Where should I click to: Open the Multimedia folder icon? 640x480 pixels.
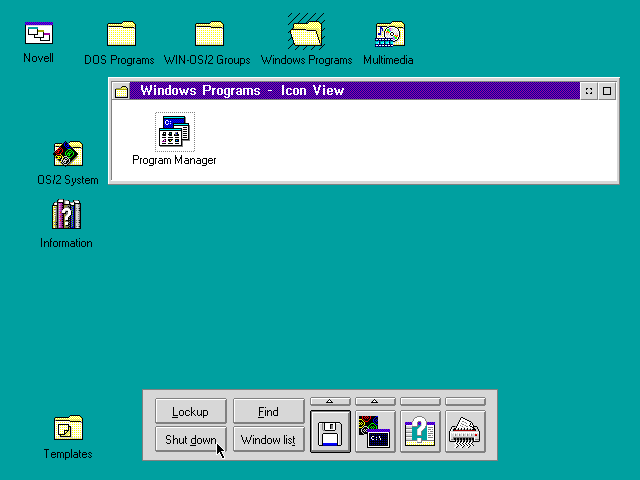390,34
